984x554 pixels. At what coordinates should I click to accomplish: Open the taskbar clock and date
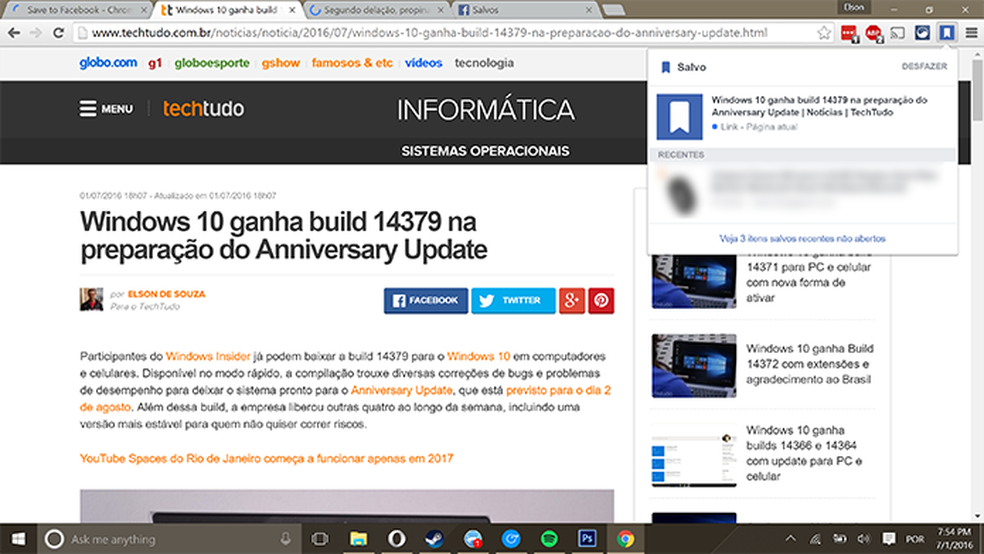[955, 539]
